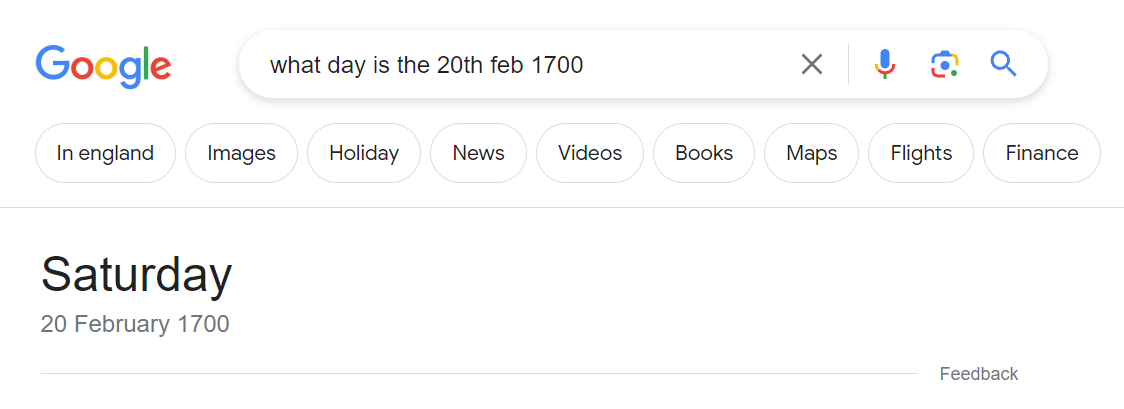The width and height of the screenshot is (1124, 409).
Task: Select the Flights filter chip
Action: point(921,153)
